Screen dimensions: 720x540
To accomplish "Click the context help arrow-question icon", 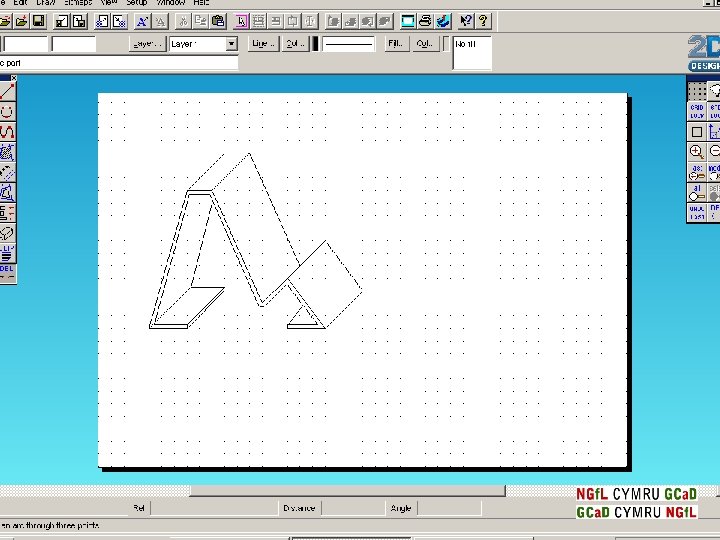I will (466, 21).
